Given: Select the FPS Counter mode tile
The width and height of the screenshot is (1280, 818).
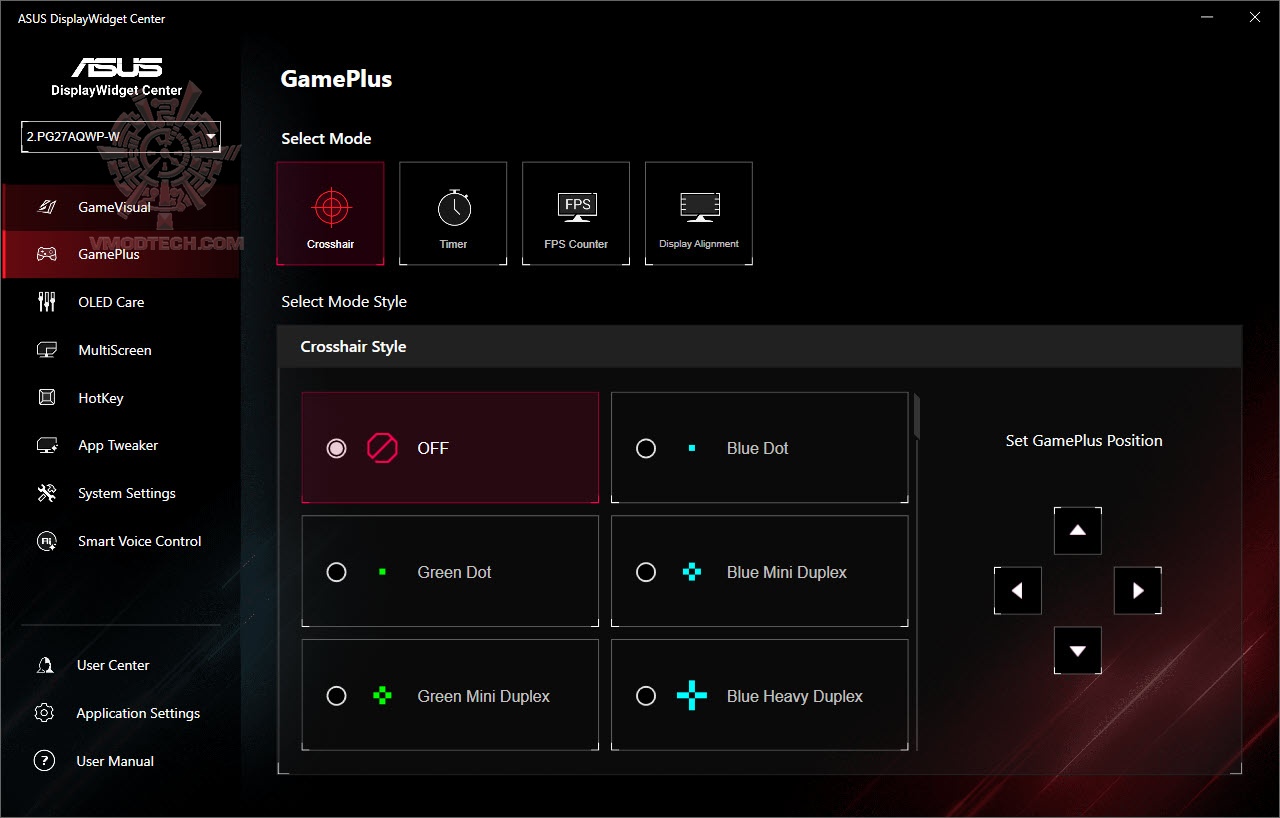Looking at the screenshot, I should (x=576, y=214).
